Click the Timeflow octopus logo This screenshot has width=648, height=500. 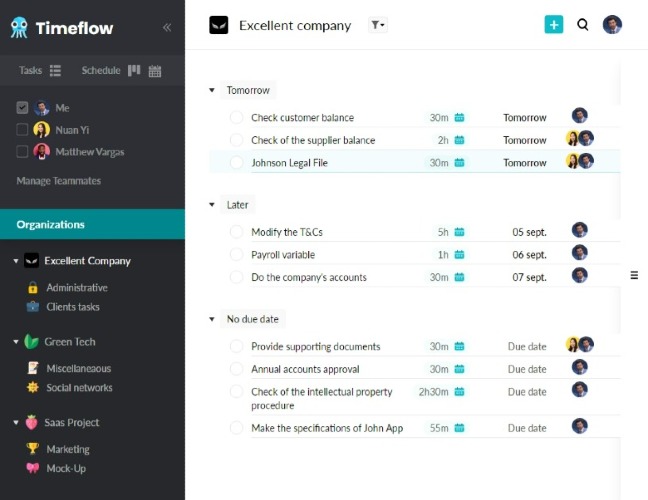(19, 27)
